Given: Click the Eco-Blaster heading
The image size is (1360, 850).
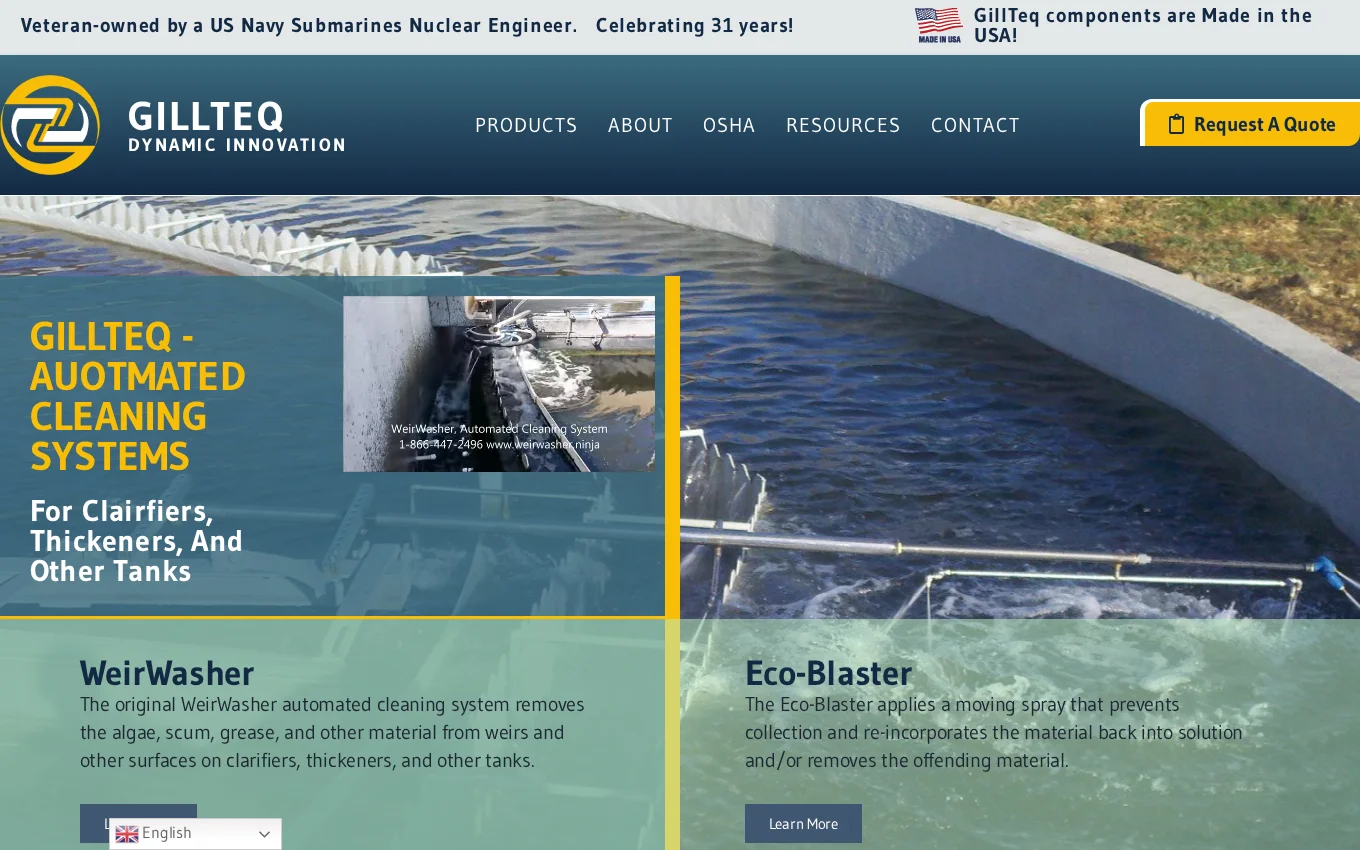Looking at the screenshot, I should [828, 672].
